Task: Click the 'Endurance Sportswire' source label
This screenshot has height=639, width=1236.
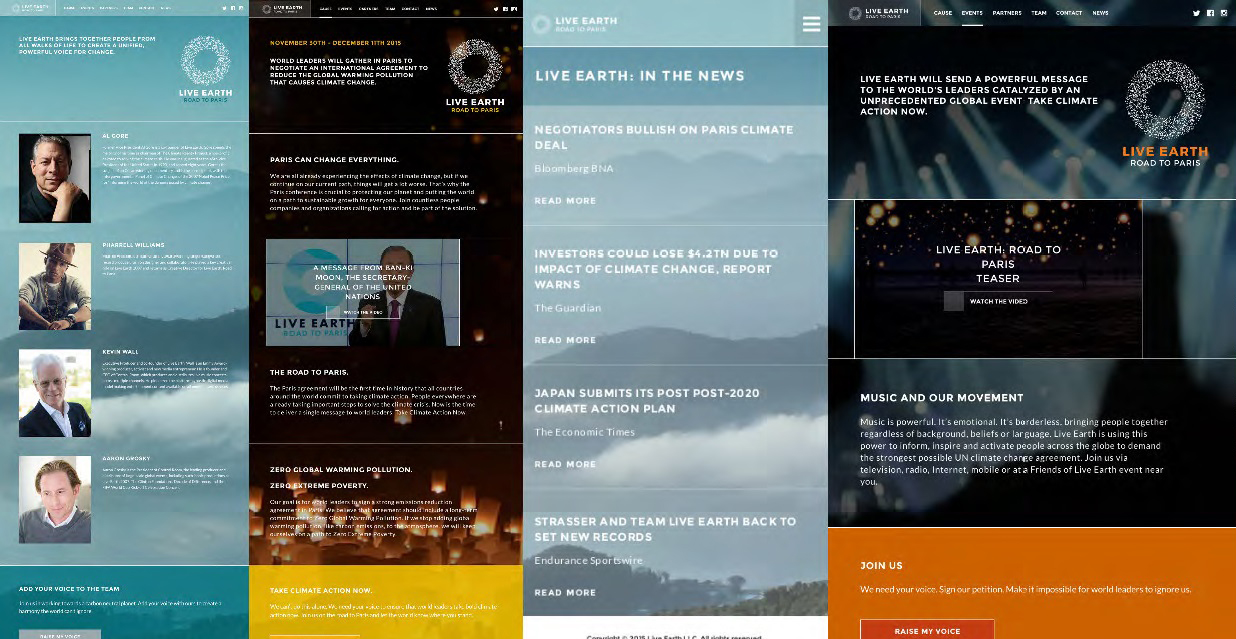Action: click(588, 561)
